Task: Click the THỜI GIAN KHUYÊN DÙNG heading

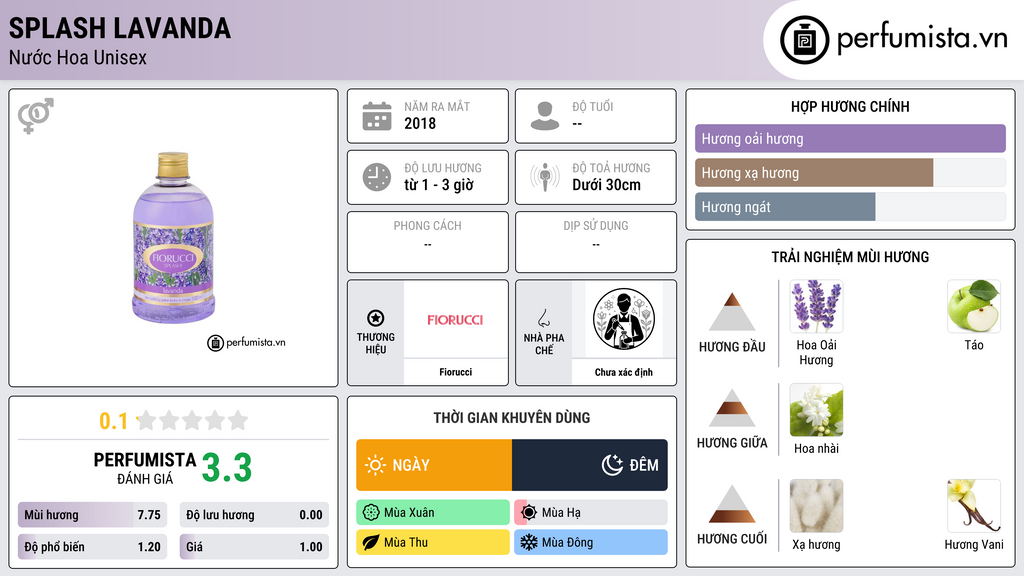Action: [512, 418]
